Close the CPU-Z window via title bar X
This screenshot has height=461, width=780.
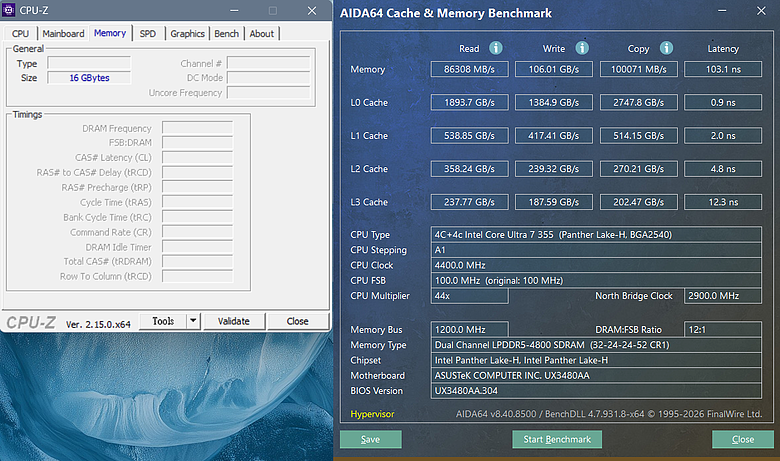(x=312, y=10)
